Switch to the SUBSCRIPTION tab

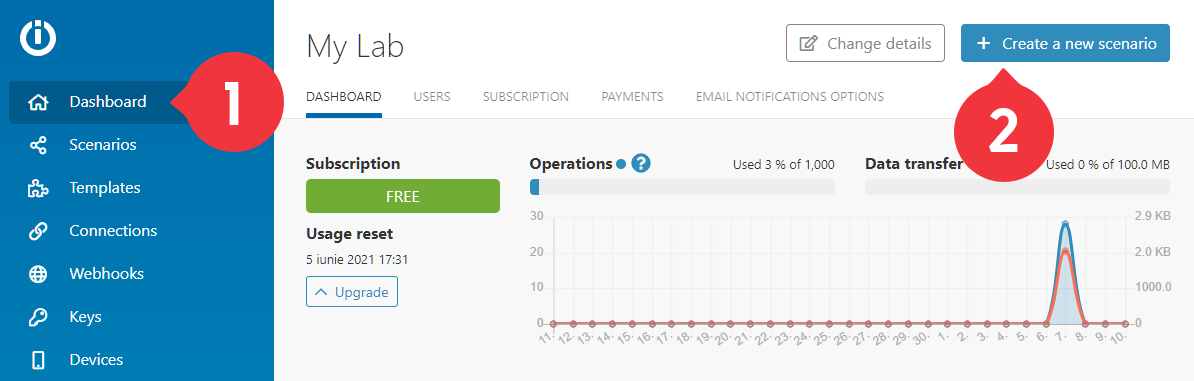pyautogui.click(x=525, y=97)
